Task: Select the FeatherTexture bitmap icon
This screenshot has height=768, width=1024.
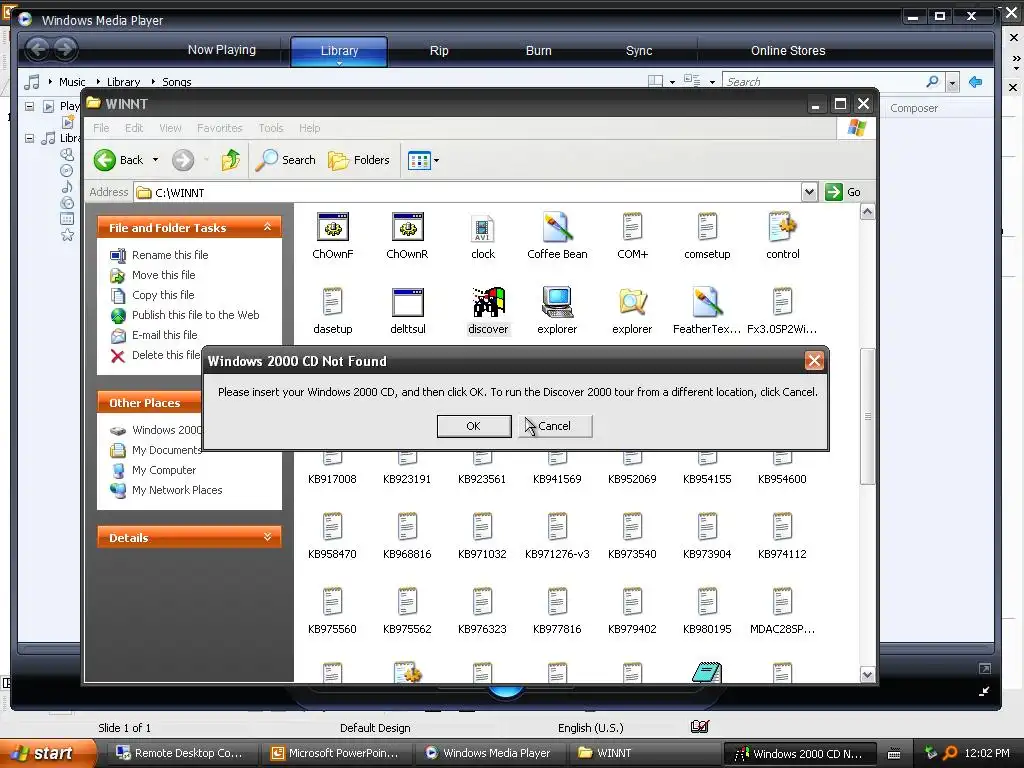Action: [x=707, y=302]
